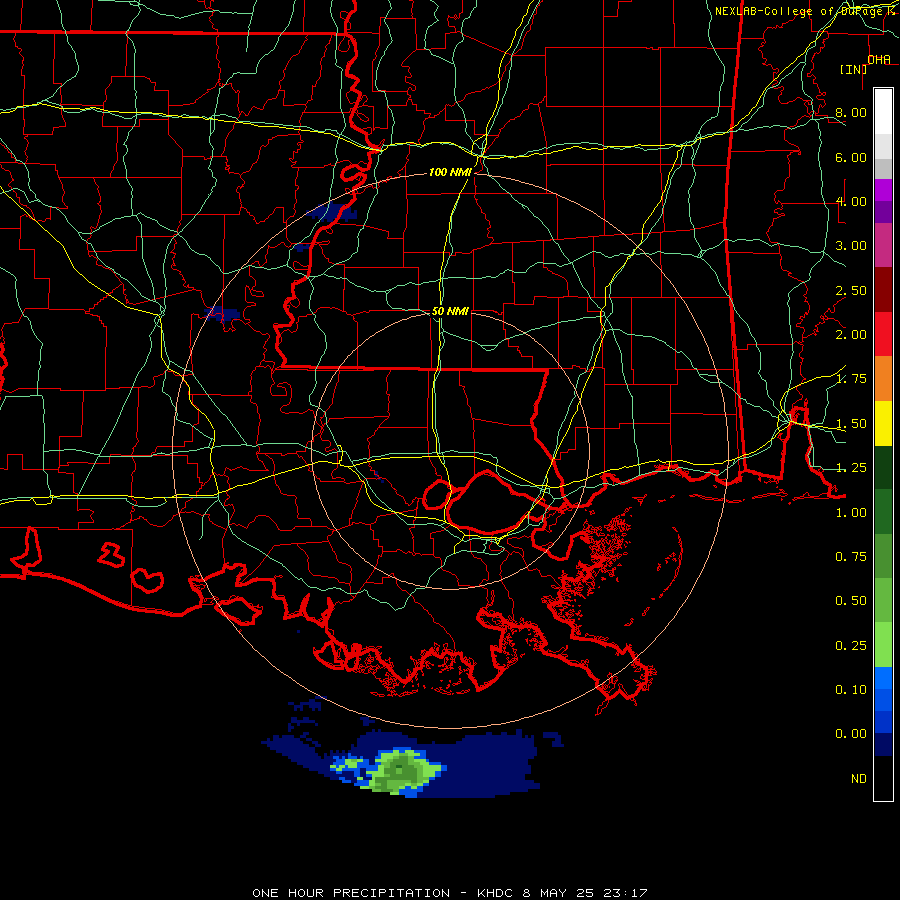Click the 2.00 scale label
Viewport: 900px width, 900px height.
851,335
